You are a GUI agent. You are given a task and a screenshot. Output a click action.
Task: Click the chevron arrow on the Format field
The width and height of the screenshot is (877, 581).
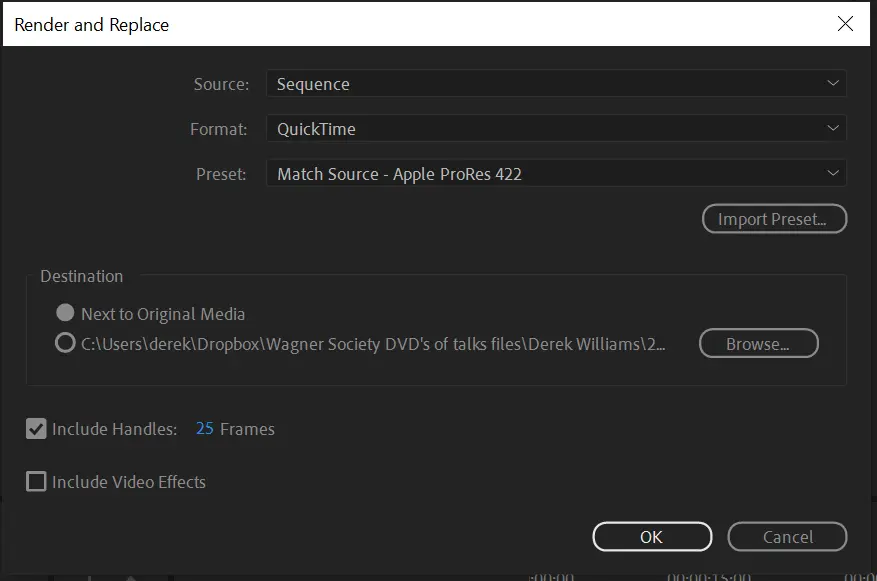click(832, 129)
